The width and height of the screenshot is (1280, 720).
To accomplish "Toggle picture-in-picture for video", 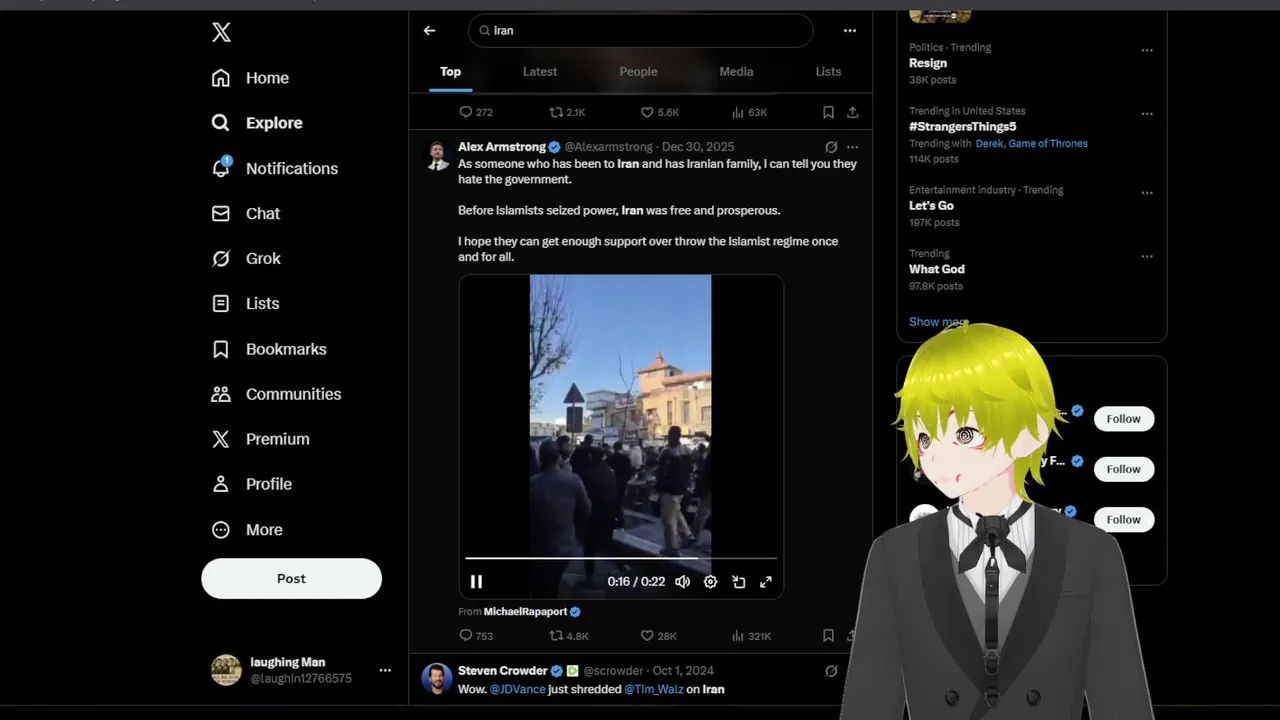I will point(738,582).
